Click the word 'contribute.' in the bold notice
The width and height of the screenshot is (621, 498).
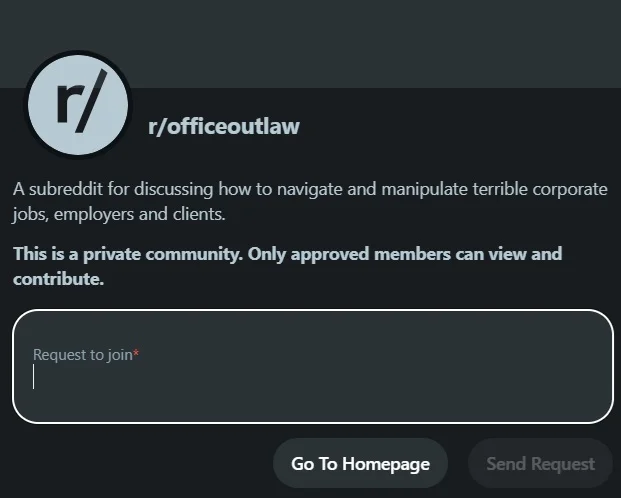pos(59,279)
